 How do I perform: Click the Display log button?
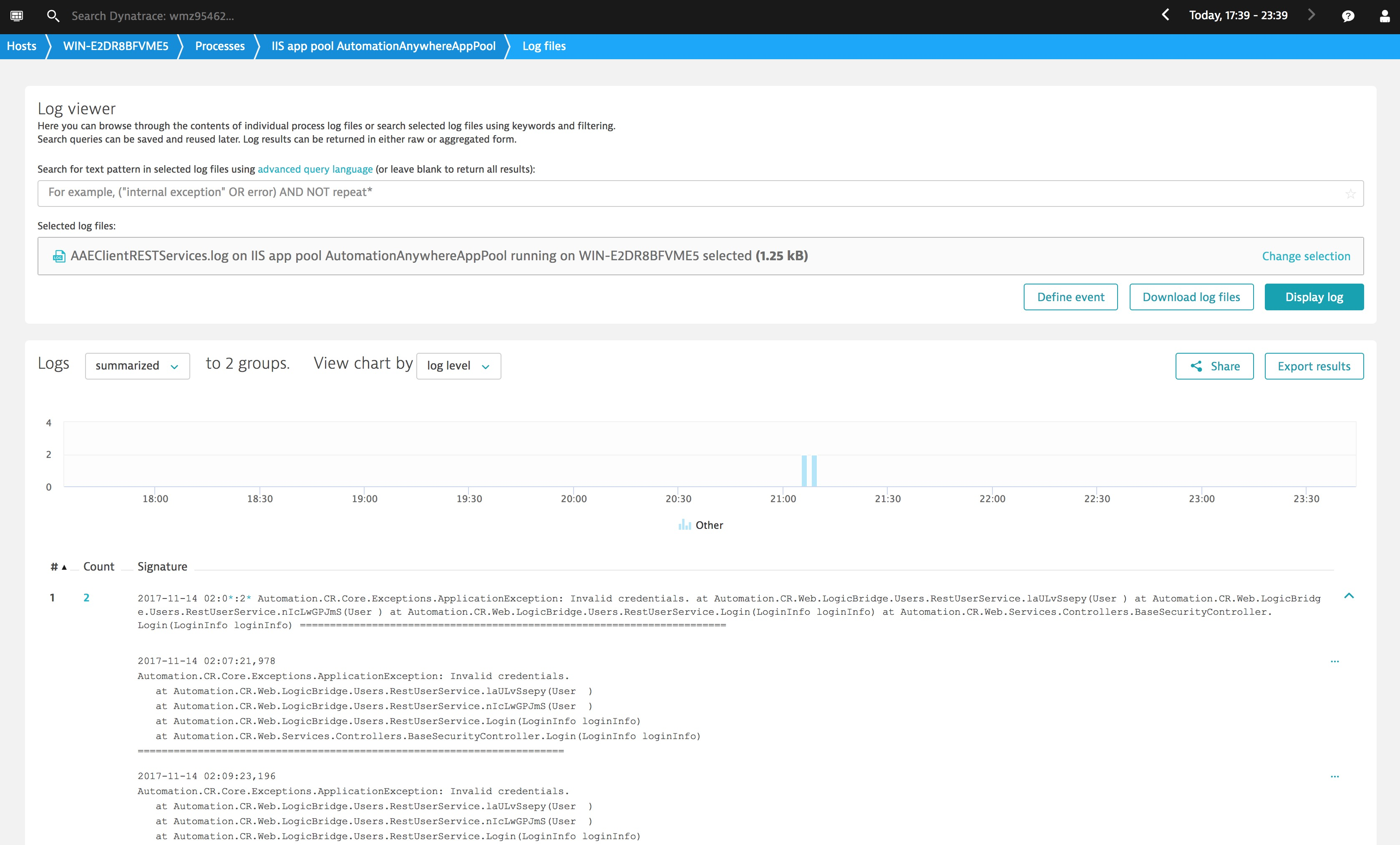click(x=1314, y=297)
